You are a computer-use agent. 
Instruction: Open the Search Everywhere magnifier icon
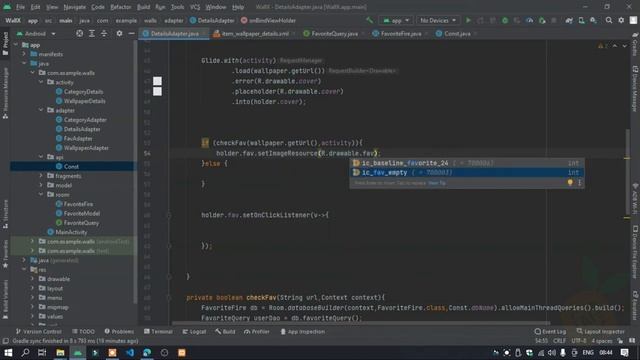[x=609, y=20]
